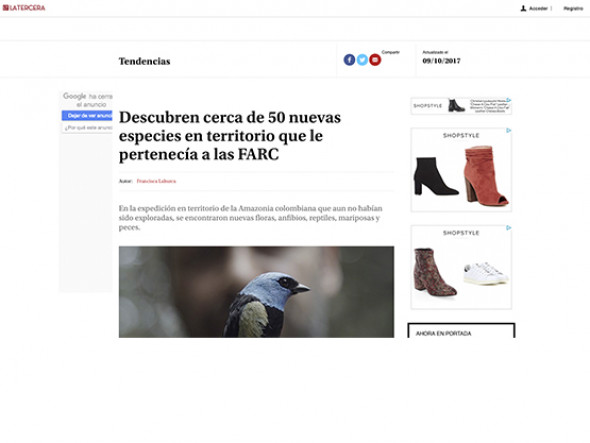Viewport: 590px width, 443px height.
Task: Open the 'Ahora en portada' panel
Action: tap(461, 330)
